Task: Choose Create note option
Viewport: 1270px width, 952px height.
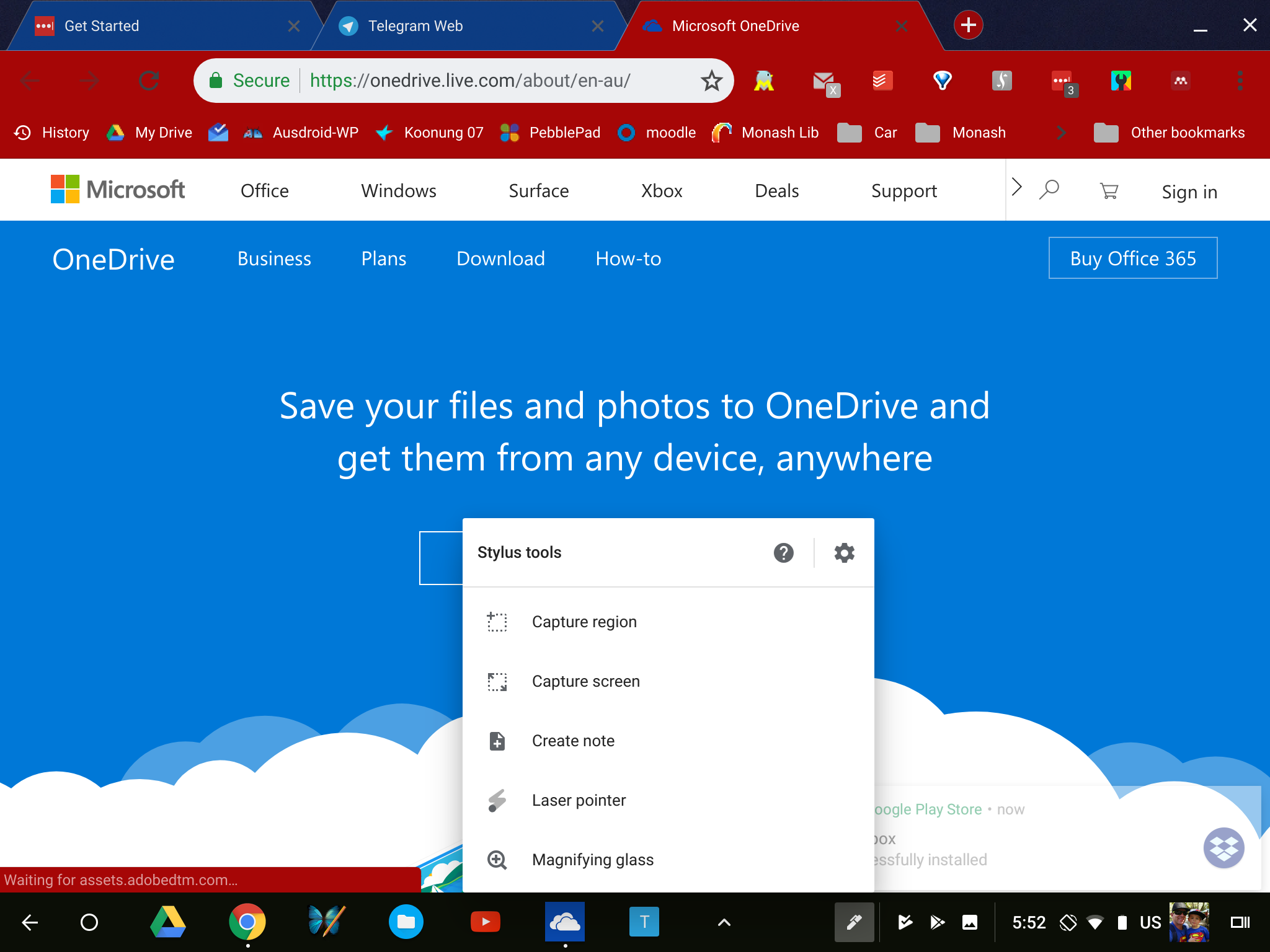Action: (x=668, y=741)
